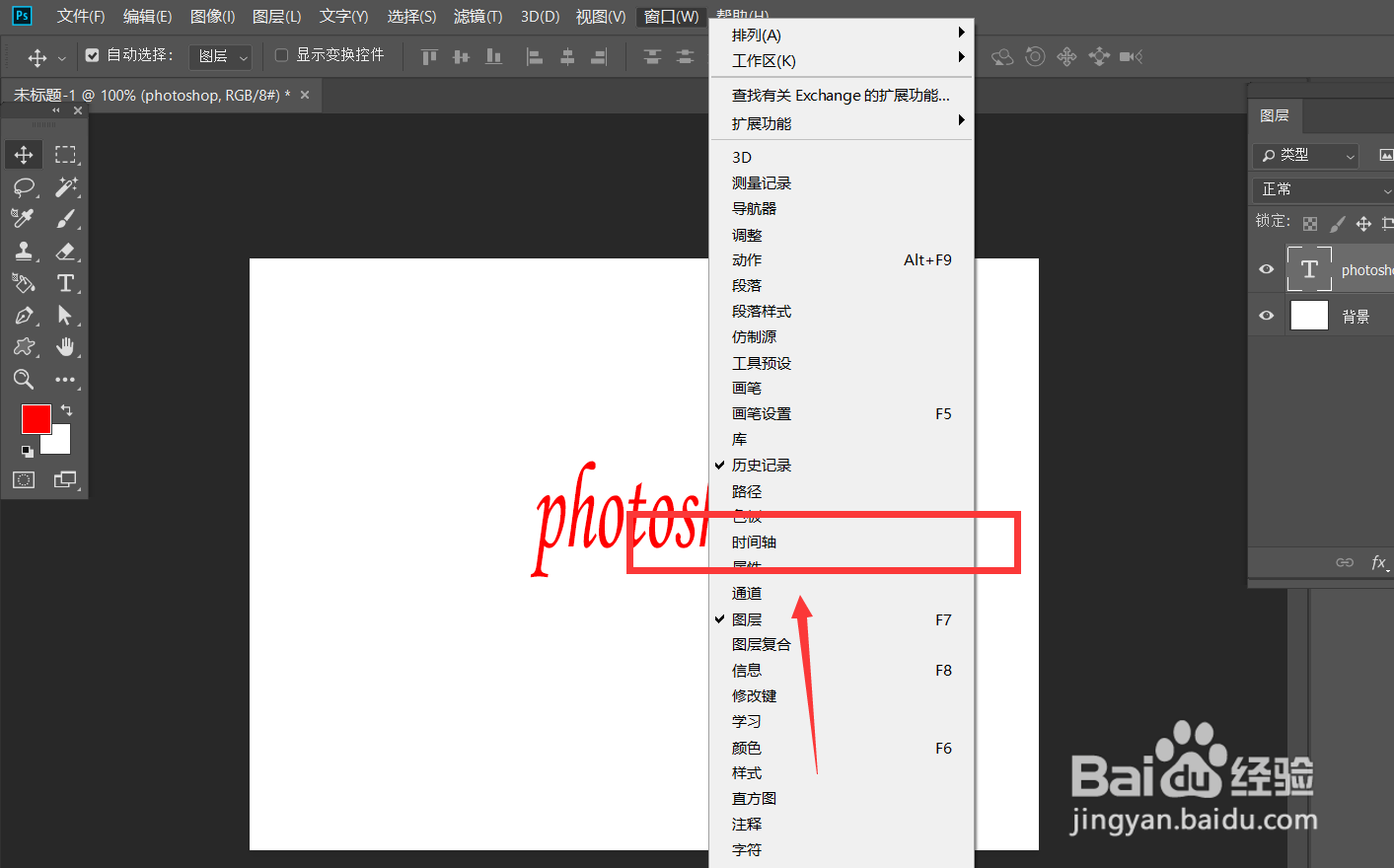Select the Rectangular Marquee tool
The height and width of the screenshot is (868, 1394).
[x=65, y=155]
